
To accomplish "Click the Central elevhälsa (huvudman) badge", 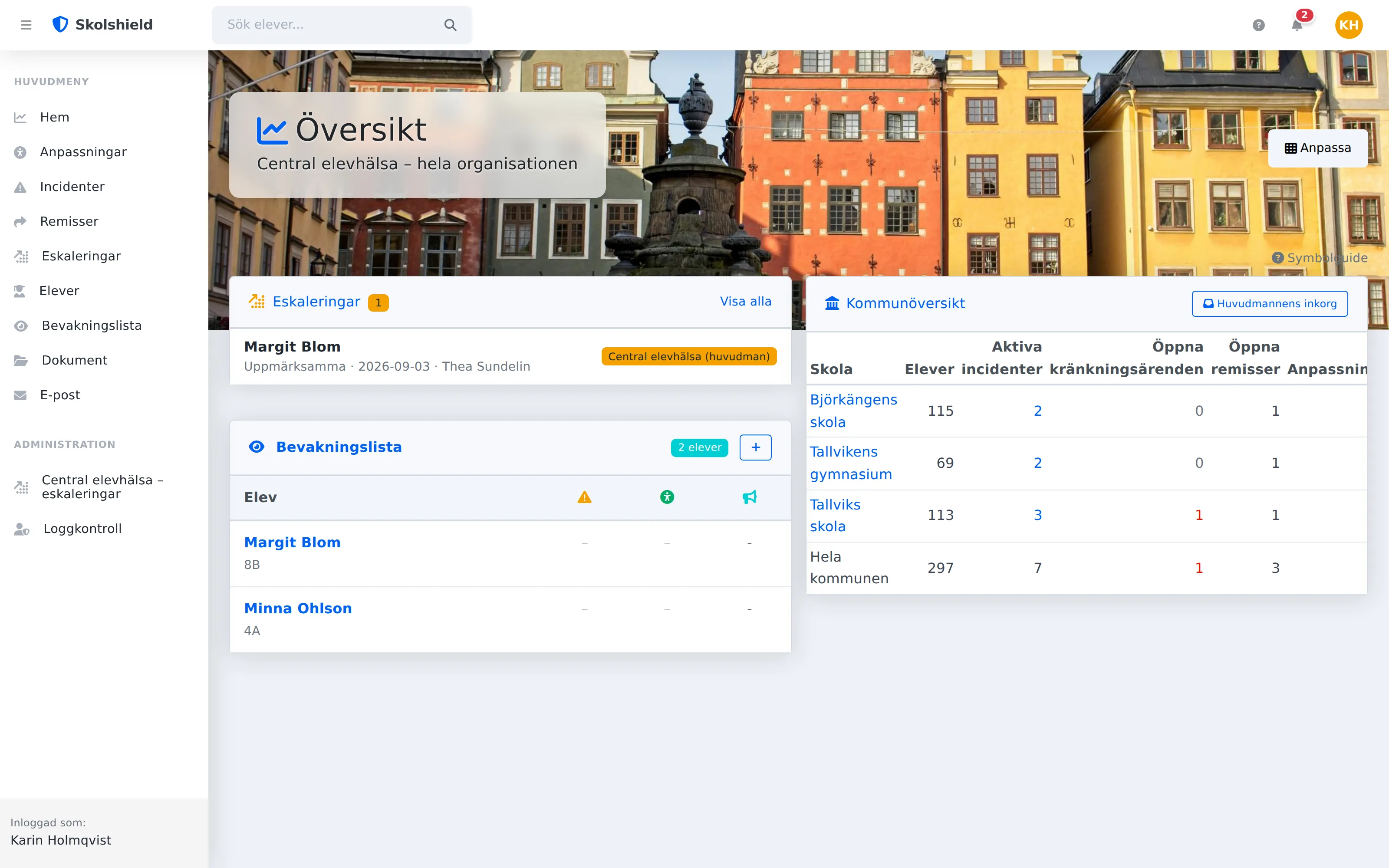I will point(689,356).
